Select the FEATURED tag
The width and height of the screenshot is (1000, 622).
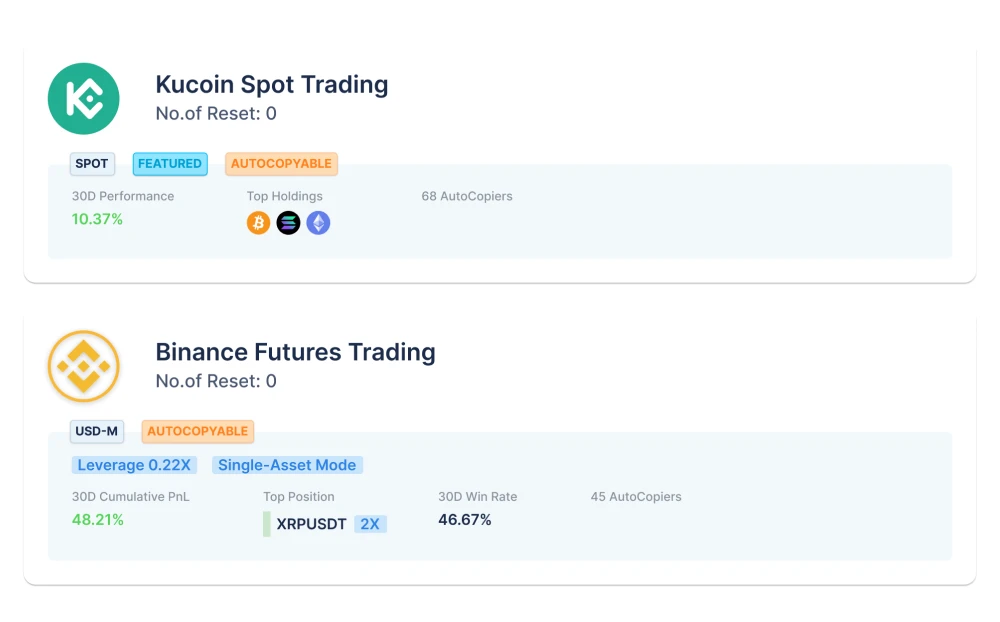170,164
